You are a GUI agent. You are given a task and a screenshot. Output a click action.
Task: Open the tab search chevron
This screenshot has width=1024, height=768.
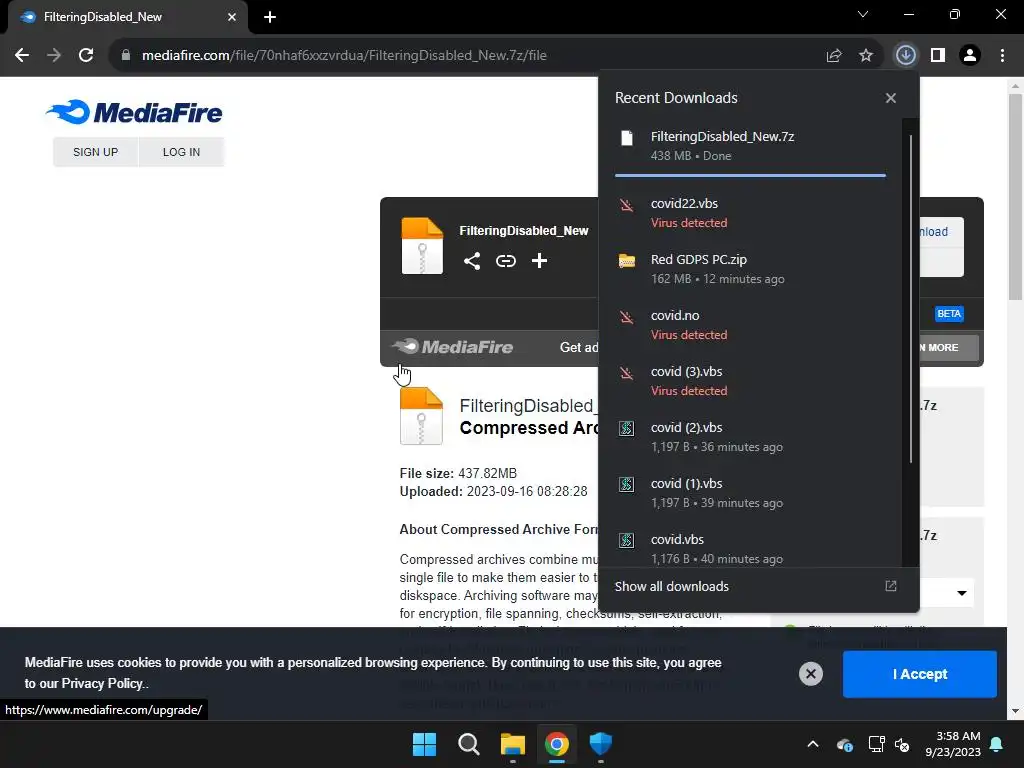[863, 14]
